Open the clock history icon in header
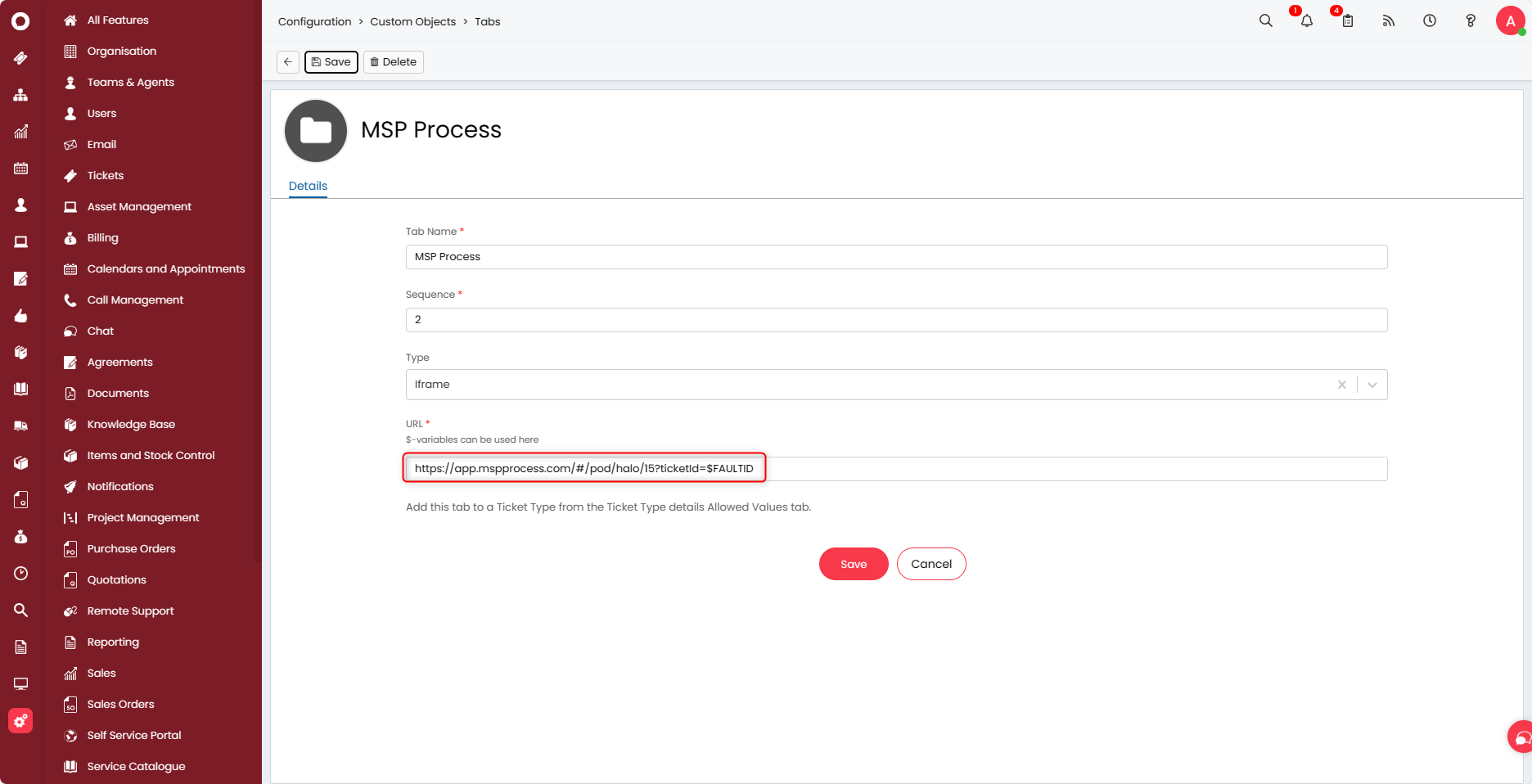The image size is (1532, 784). tap(1429, 21)
